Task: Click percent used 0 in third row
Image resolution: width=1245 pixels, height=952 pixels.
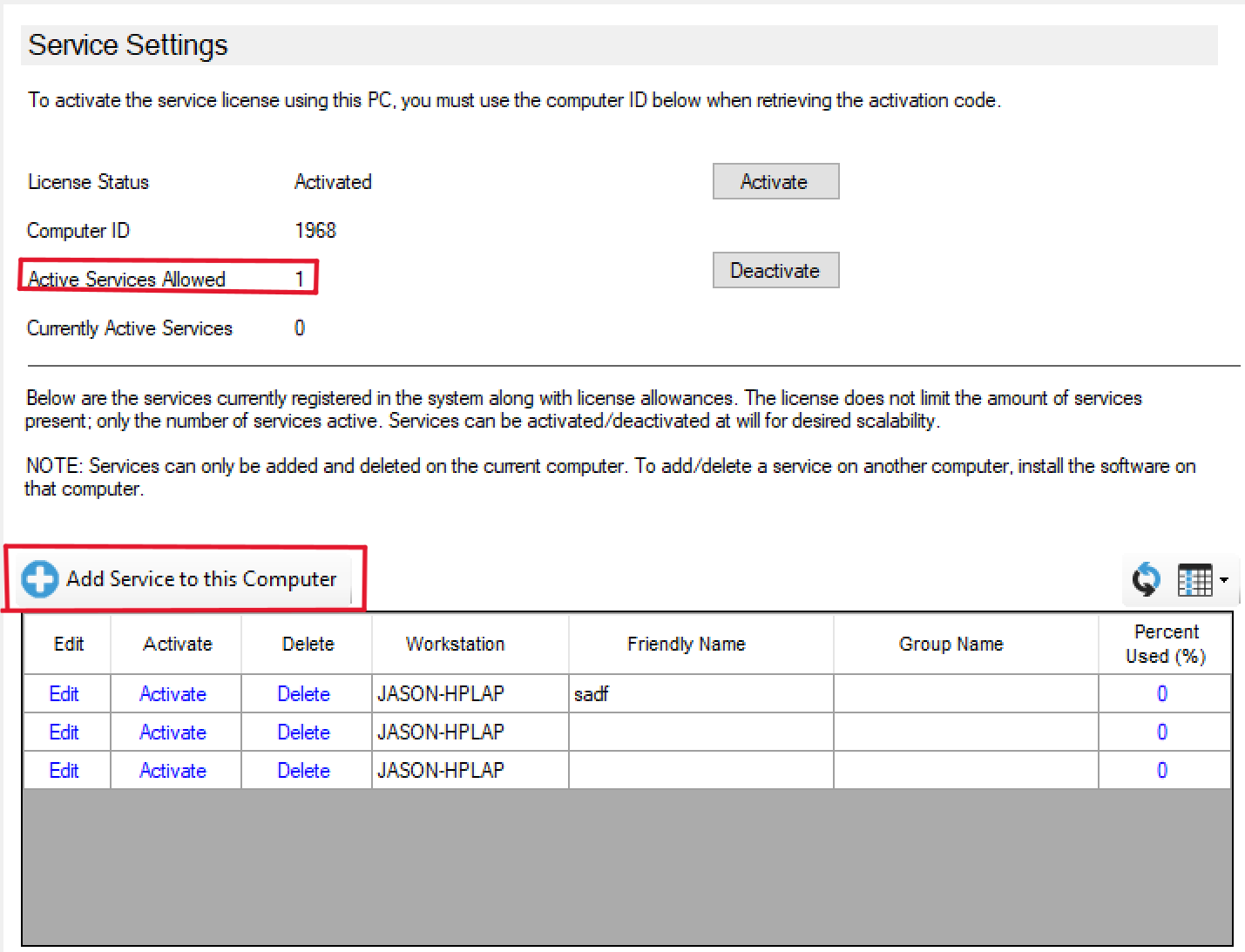Action: (x=1161, y=771)
